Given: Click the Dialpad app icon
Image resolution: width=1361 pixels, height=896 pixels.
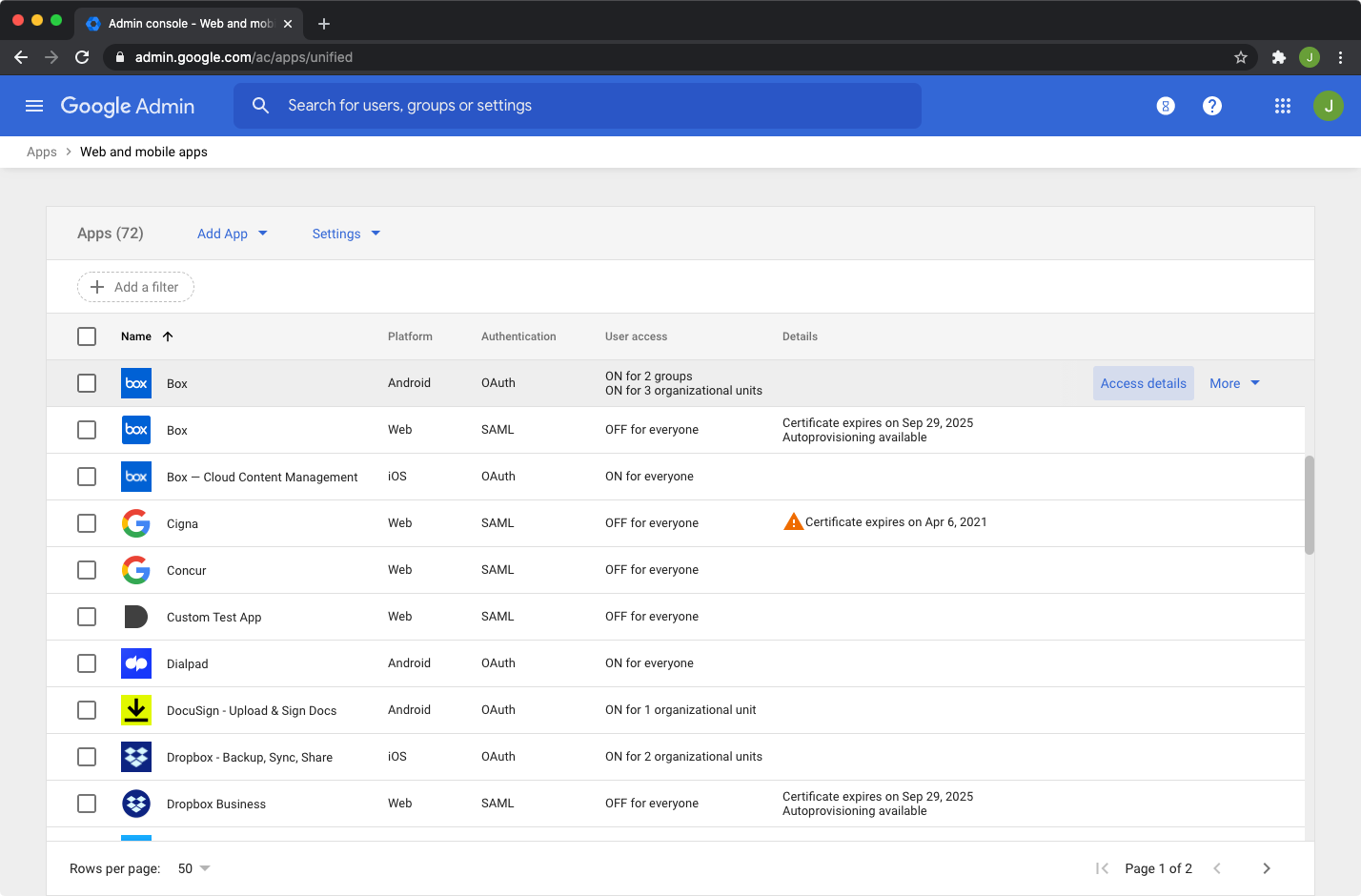Looking at the screenshot, I should pos(136,663).
